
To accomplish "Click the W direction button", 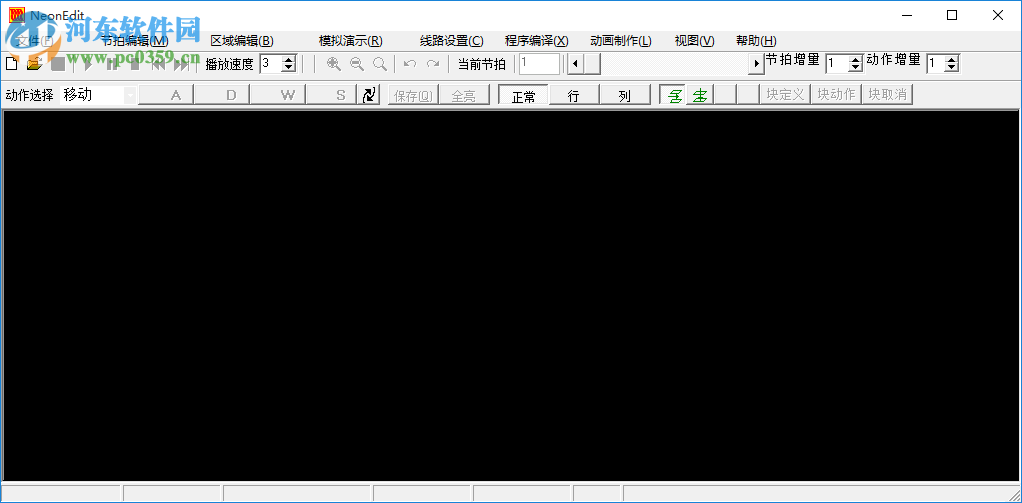I will click(x=278, y=95).
